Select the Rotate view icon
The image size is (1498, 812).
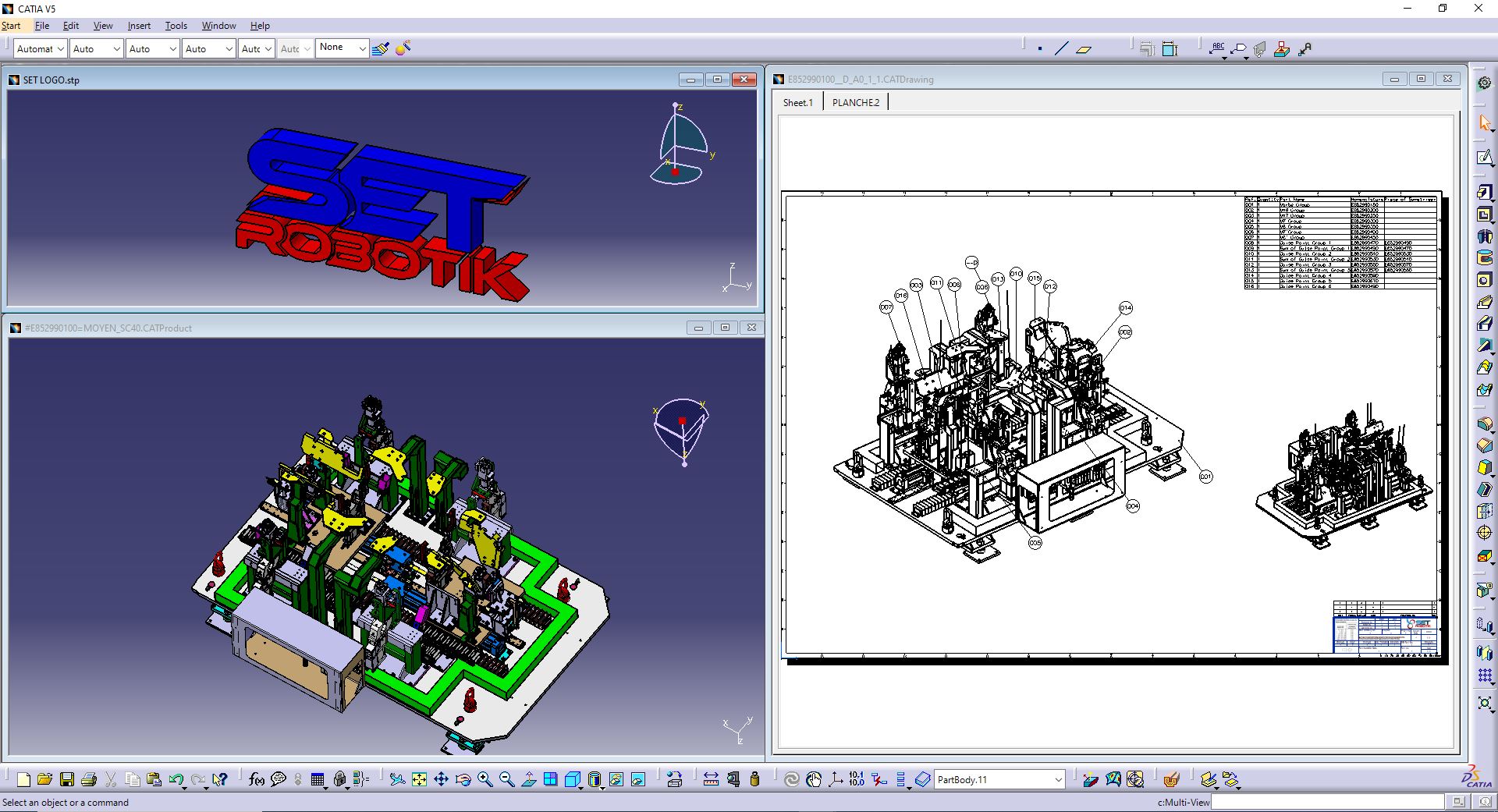click(x=463, y=779)
